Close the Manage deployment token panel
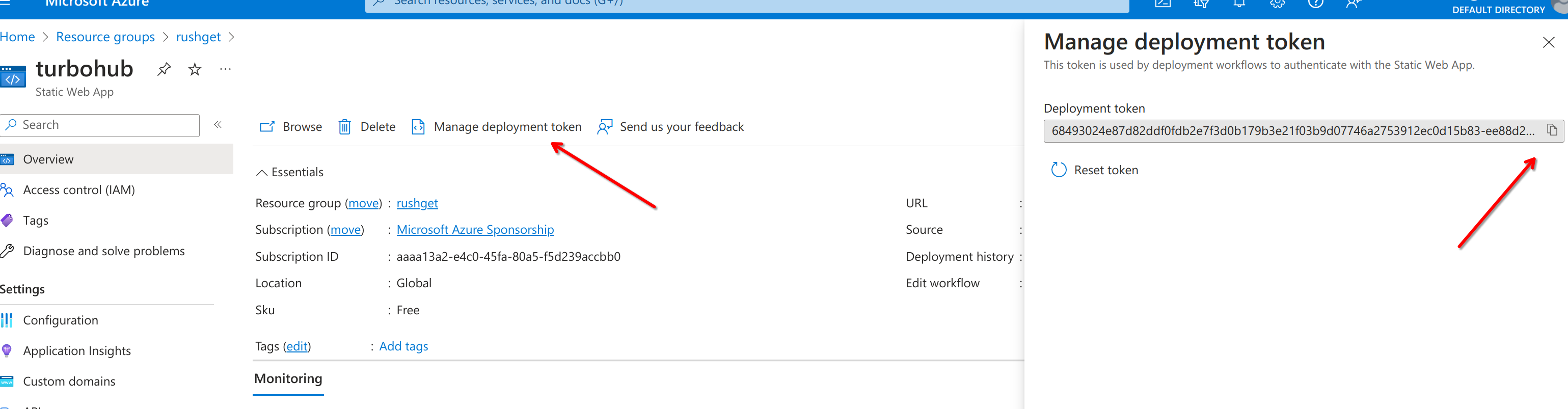 click(1549, 42)
